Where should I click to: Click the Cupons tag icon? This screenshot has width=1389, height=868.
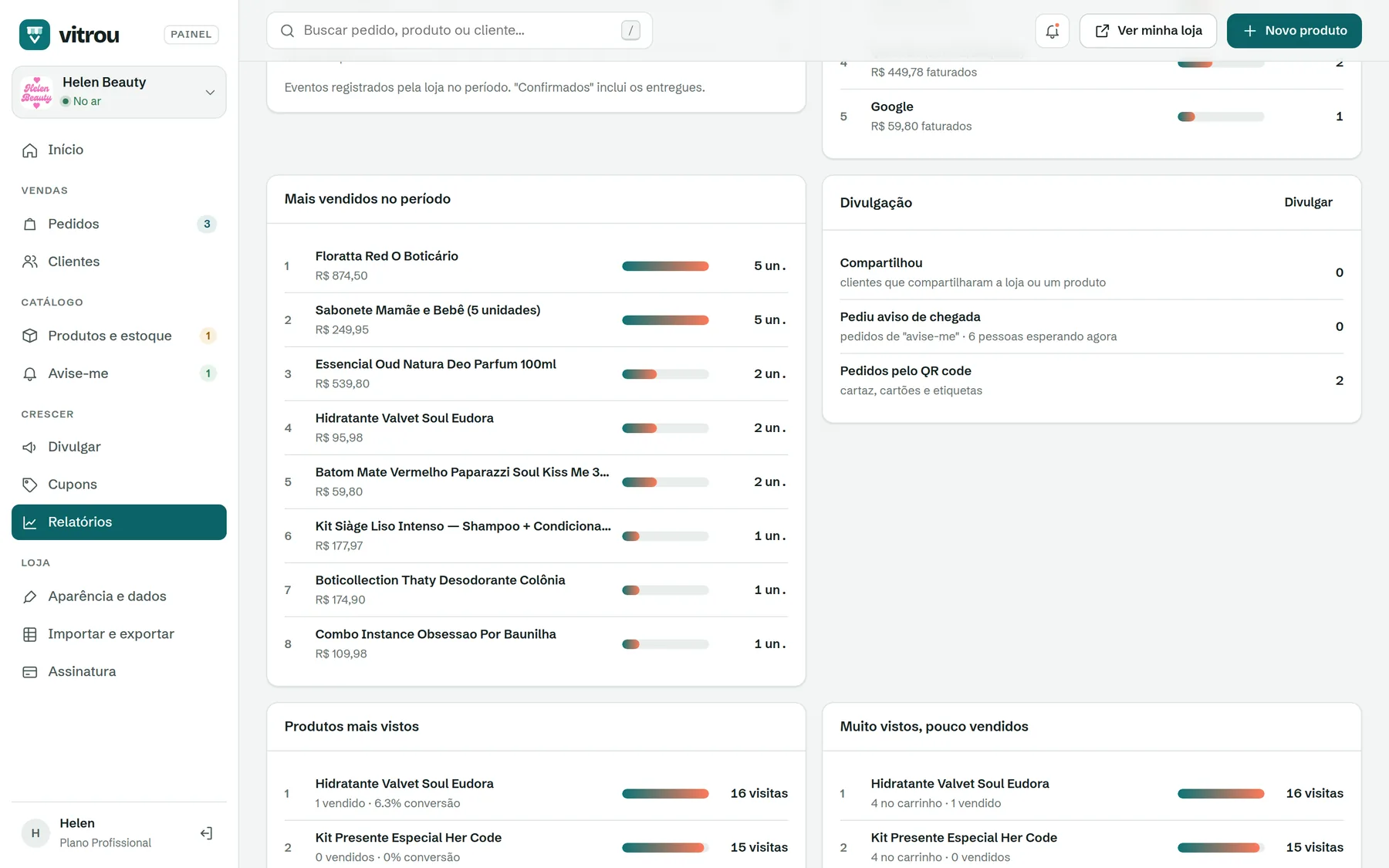pyautogui.click(x=30, y=485)
